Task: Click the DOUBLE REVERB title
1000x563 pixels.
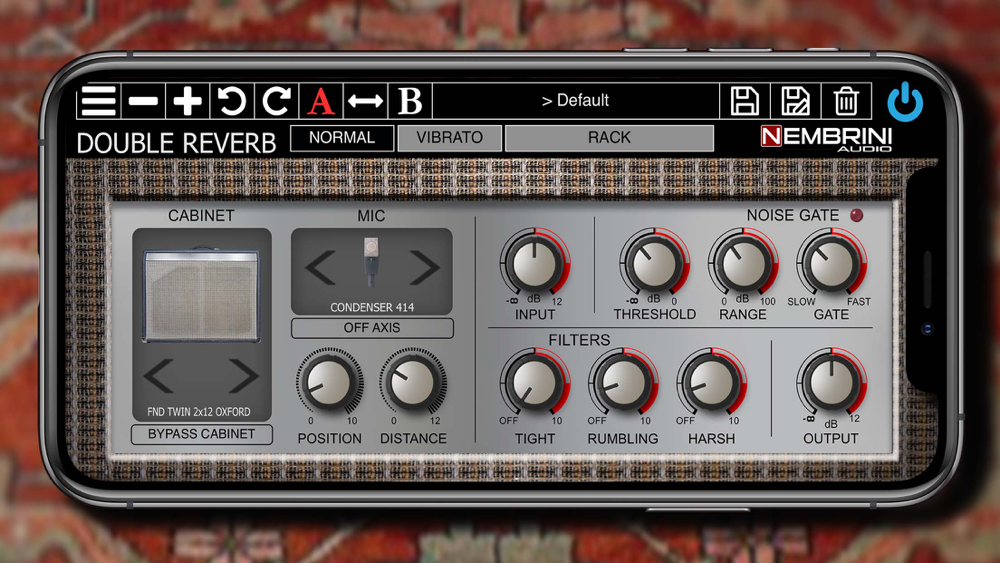Action: coord(177,143)
